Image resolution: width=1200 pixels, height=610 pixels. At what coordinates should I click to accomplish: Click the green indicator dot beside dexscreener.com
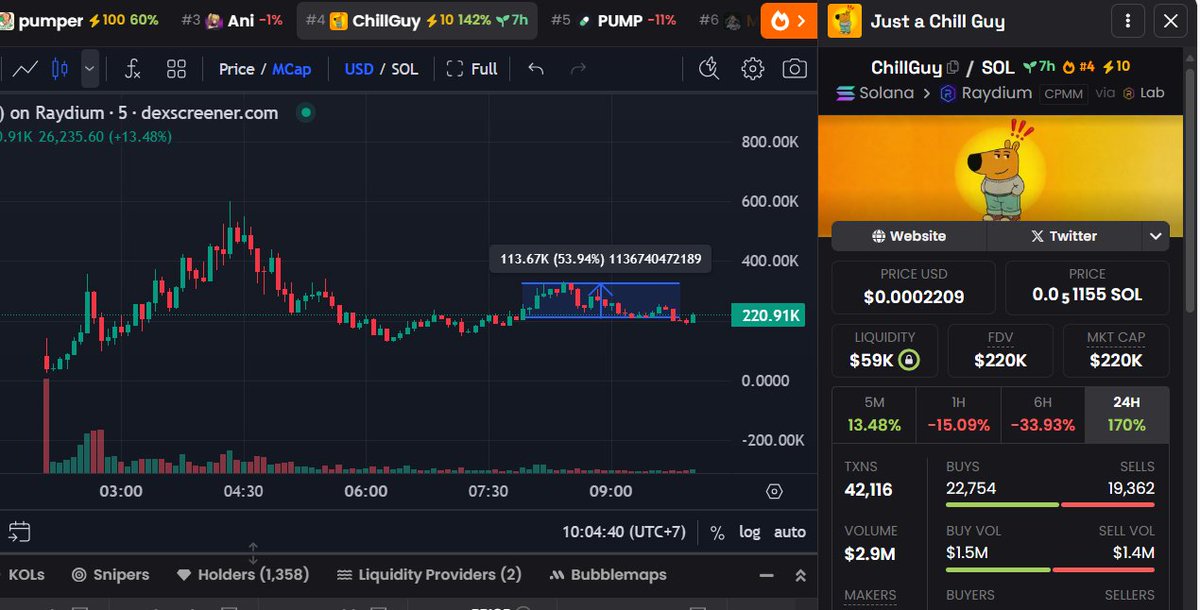pos(306,113)
